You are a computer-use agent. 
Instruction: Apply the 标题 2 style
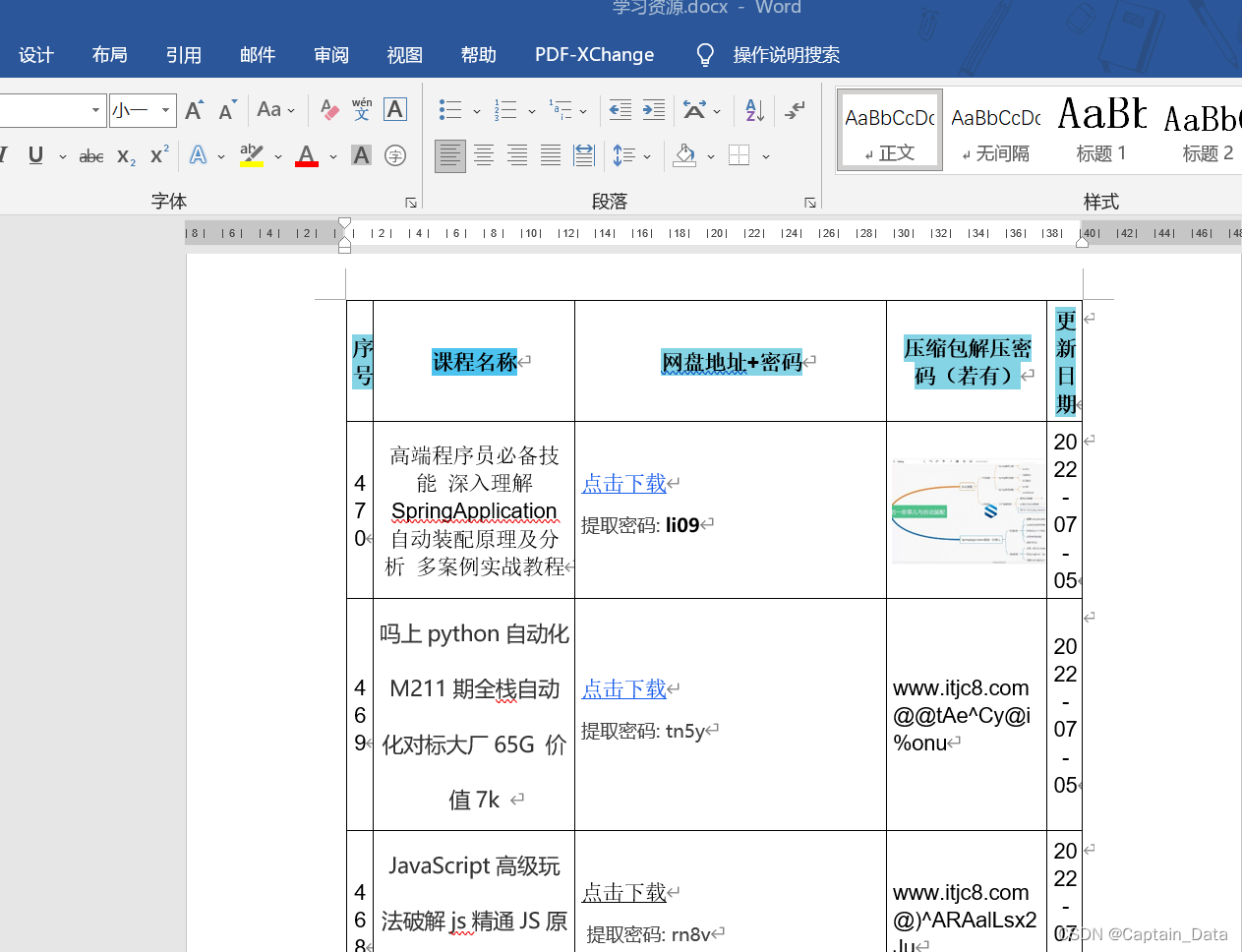click(x=1204, y=131)
